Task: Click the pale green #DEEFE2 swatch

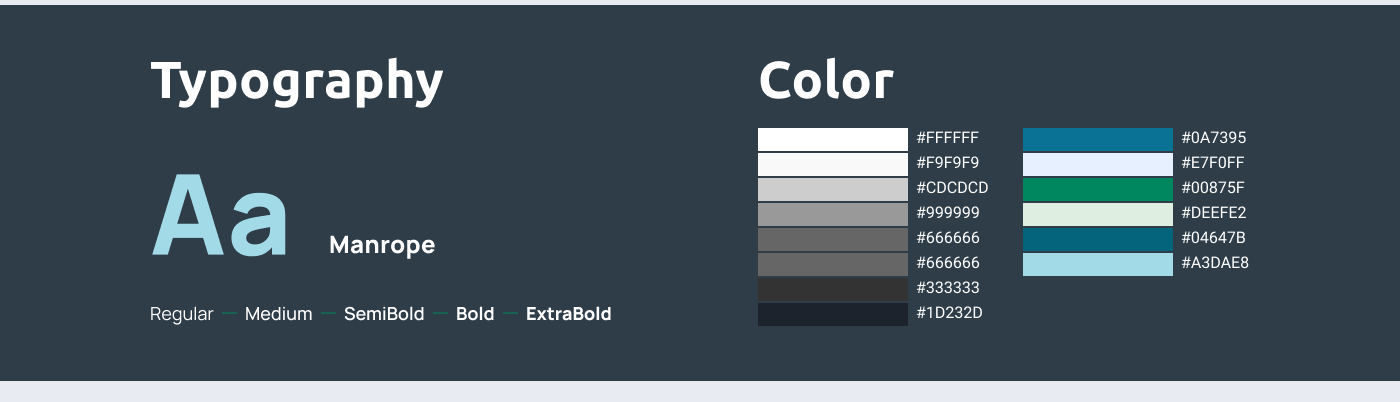Action: point(1097,214)
